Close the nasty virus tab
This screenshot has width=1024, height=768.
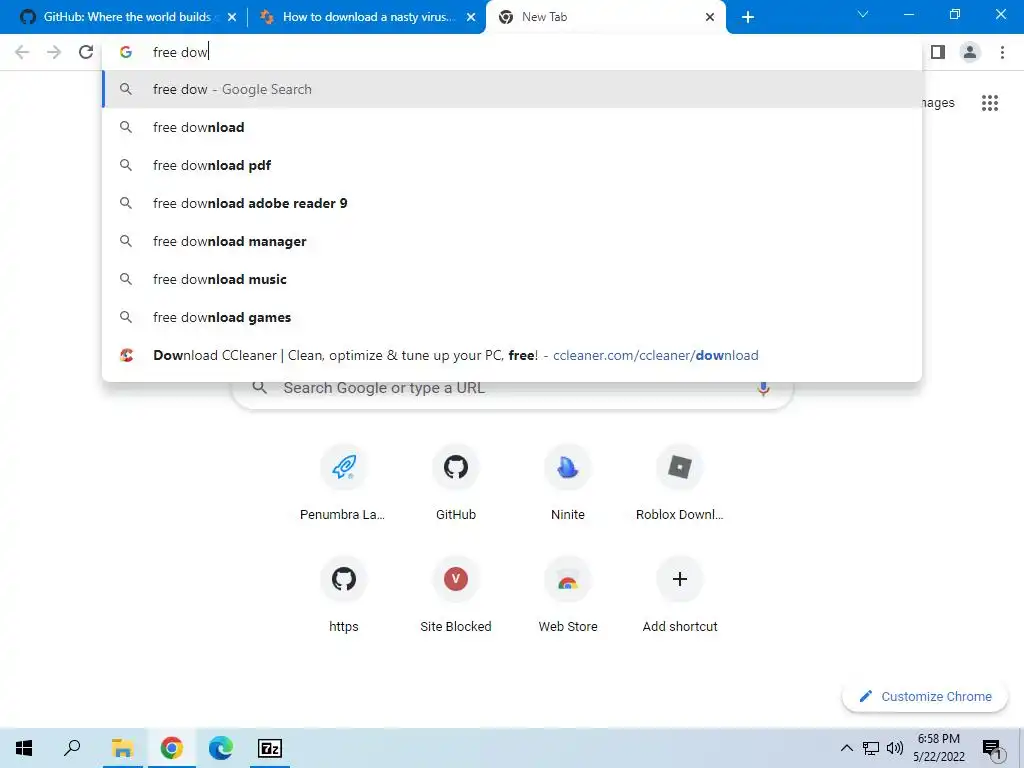click(471, 18)
